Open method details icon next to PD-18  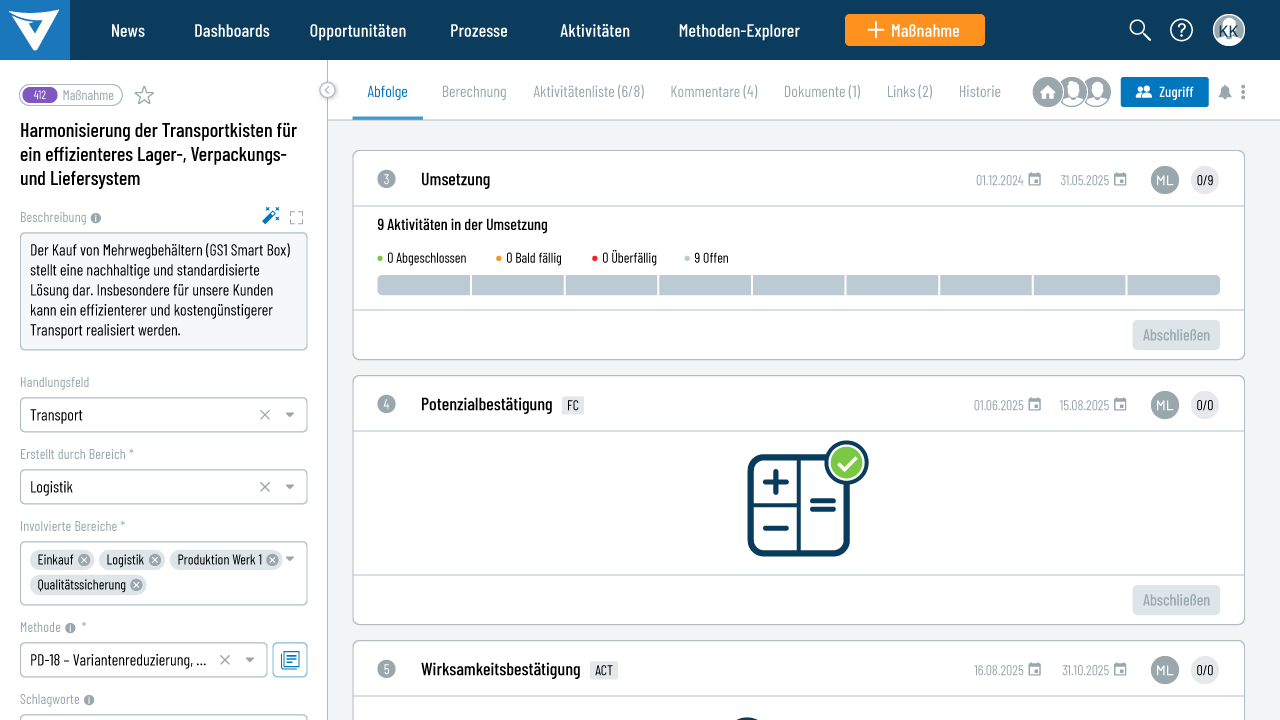pyautogui.click(x=290, y=660)
